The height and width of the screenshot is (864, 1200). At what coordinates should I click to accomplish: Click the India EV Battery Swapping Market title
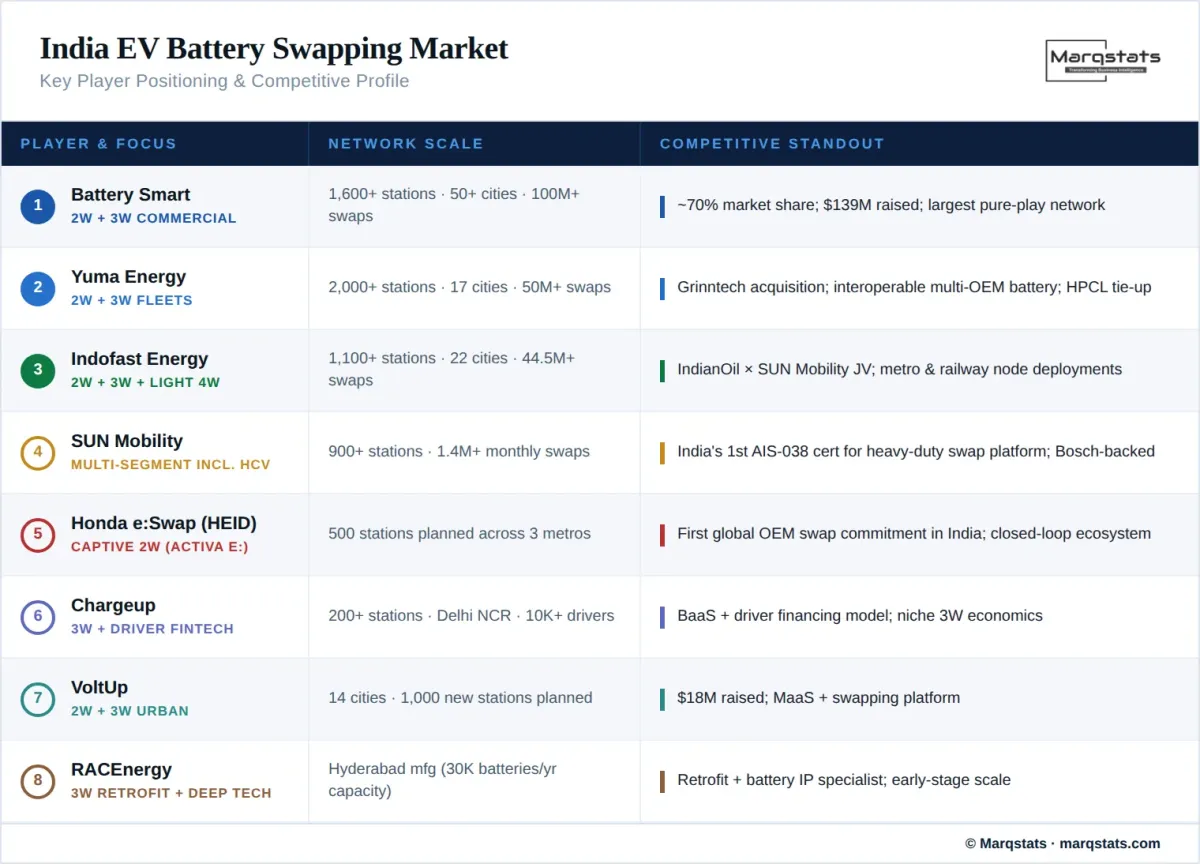[274, 48]
